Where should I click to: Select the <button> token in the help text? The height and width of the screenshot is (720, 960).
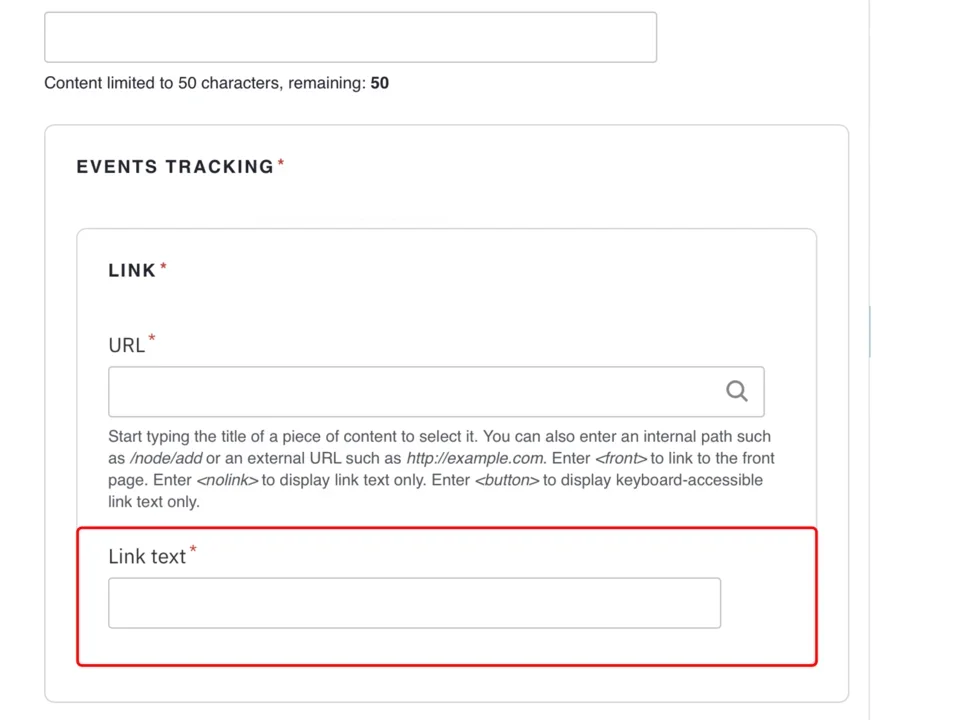(507, 480)
